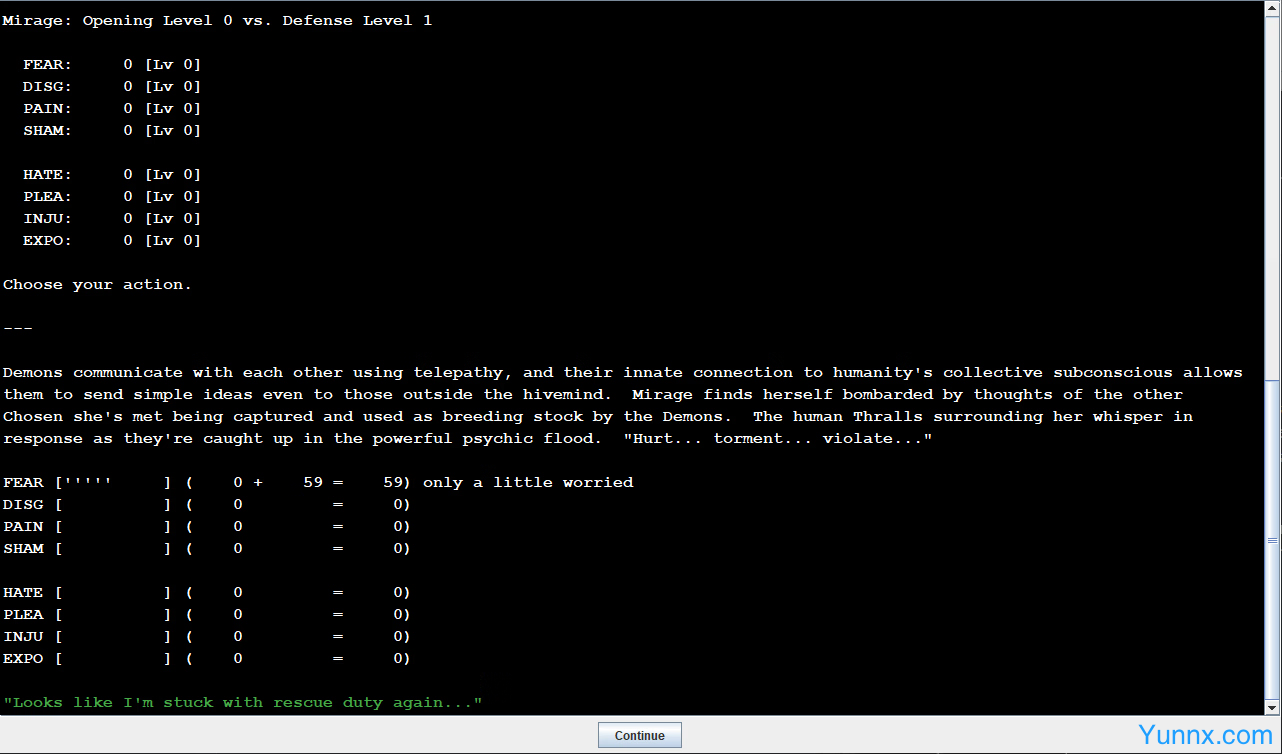Click the empty PAIN gauge bar
The image size is (1282, 754).
(112, 527)
